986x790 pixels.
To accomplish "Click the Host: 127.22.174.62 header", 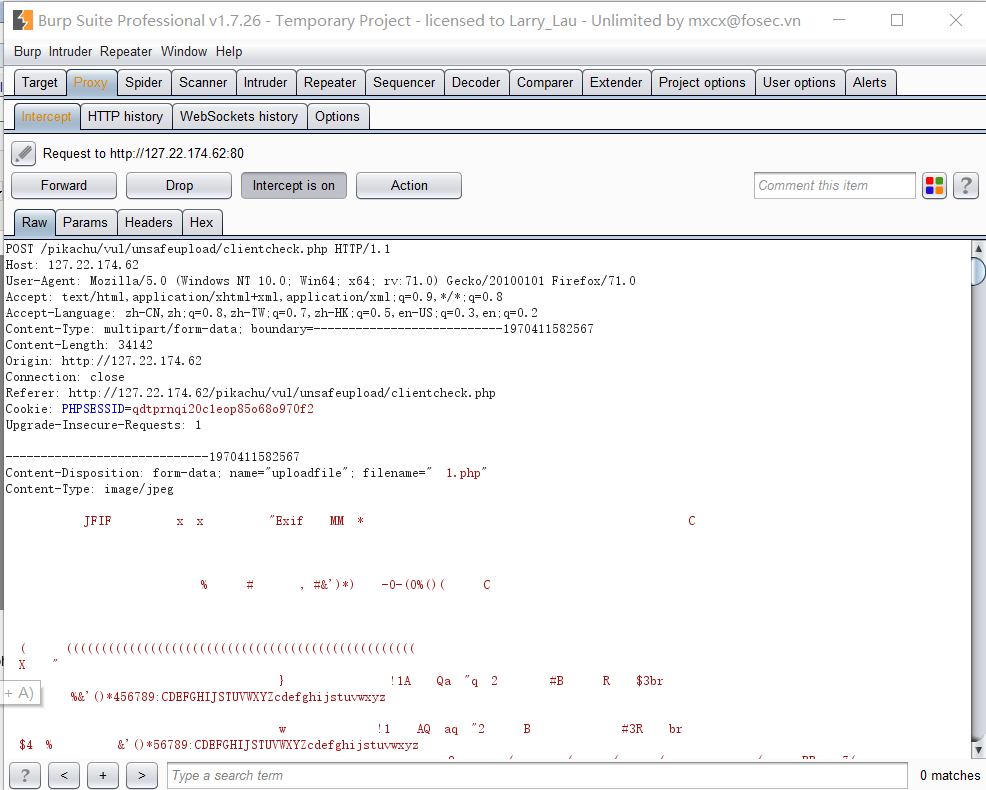I will [72, 265].
